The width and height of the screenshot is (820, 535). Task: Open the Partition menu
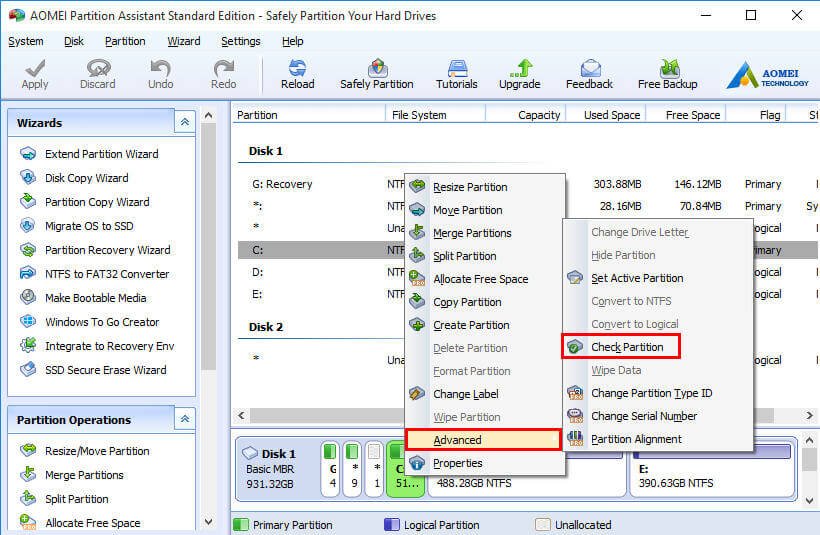[x=125, y=41]
